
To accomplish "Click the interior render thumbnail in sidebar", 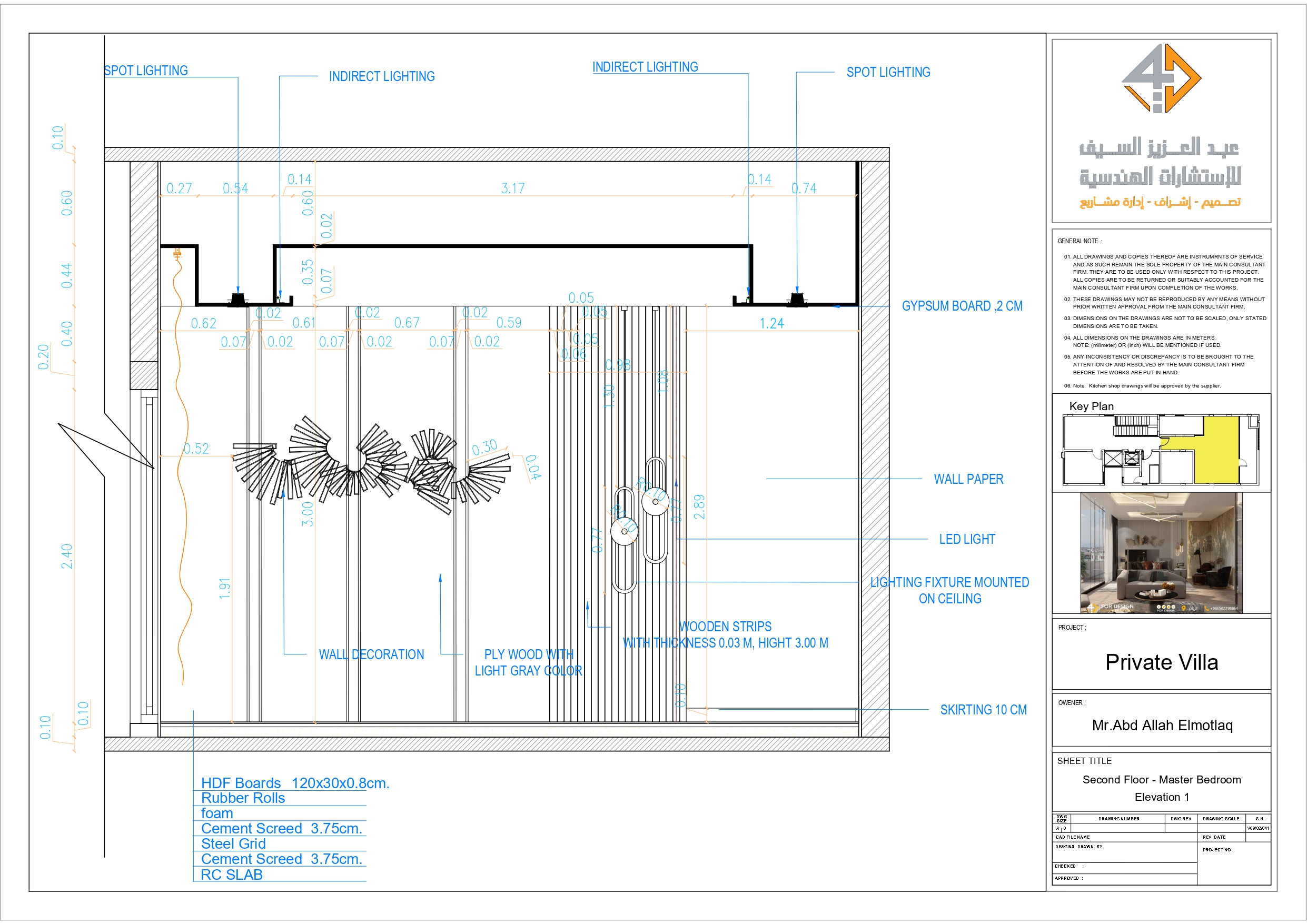I will tap(1162, 552).
